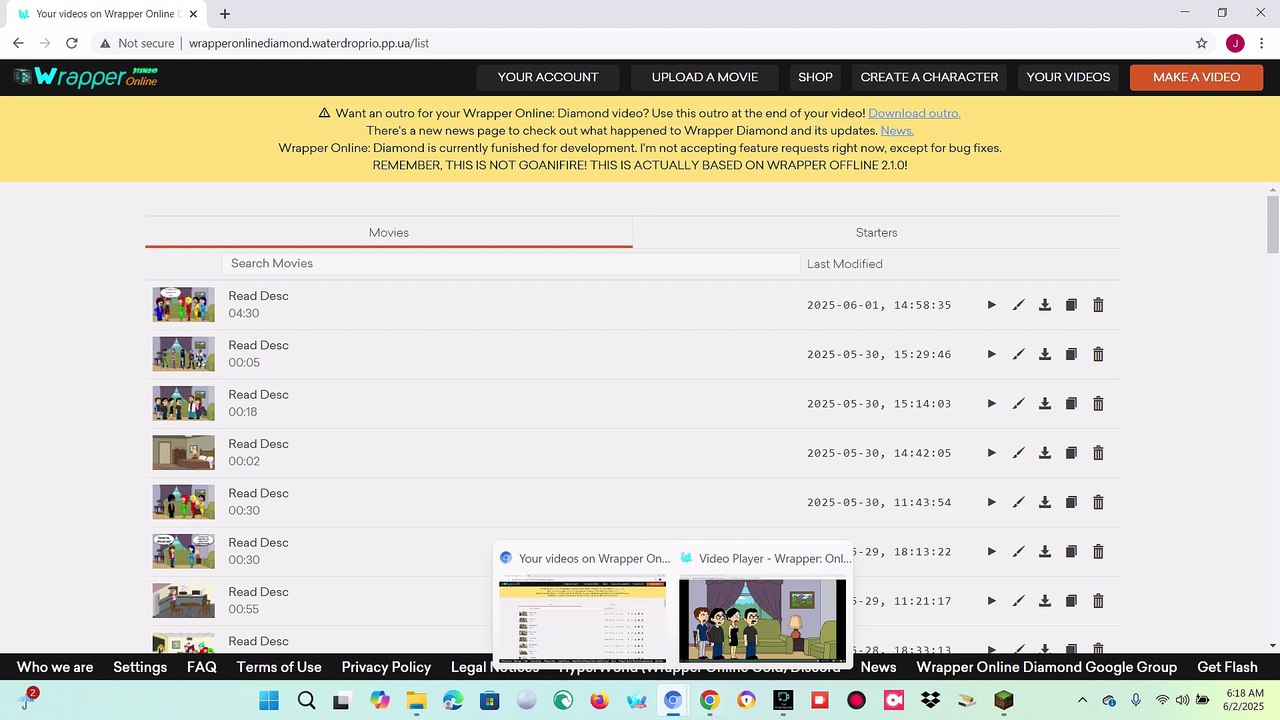Delete the 00:55 Read Desc movie

[1098, 601]
